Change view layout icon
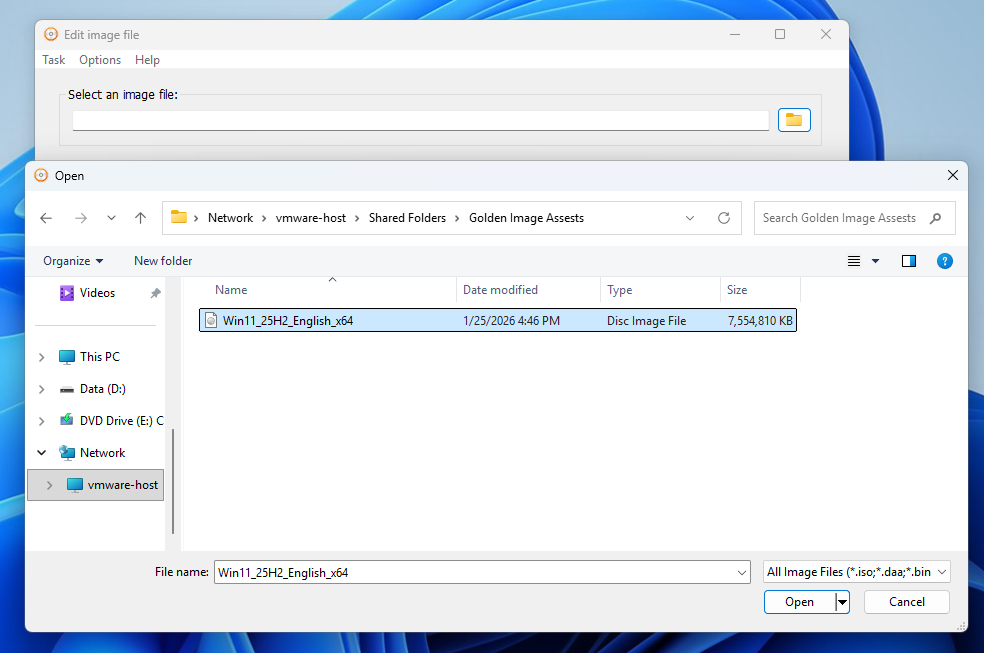 pos(853,261)
